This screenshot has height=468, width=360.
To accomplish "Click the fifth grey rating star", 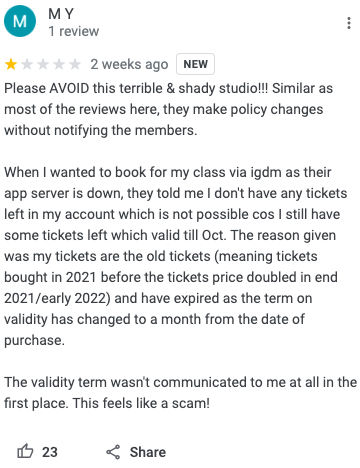I will 75,64.
